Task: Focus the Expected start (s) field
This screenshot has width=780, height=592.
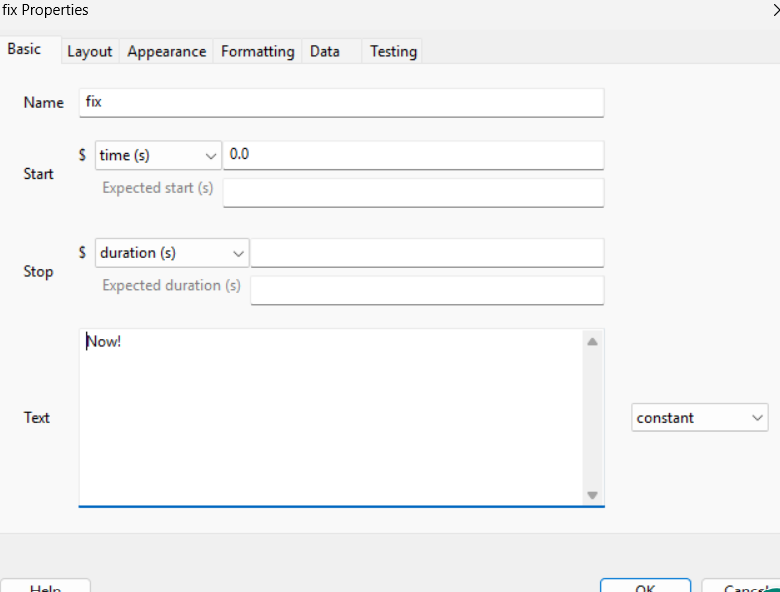Action: pyautogui.click(x=413, y=192)
